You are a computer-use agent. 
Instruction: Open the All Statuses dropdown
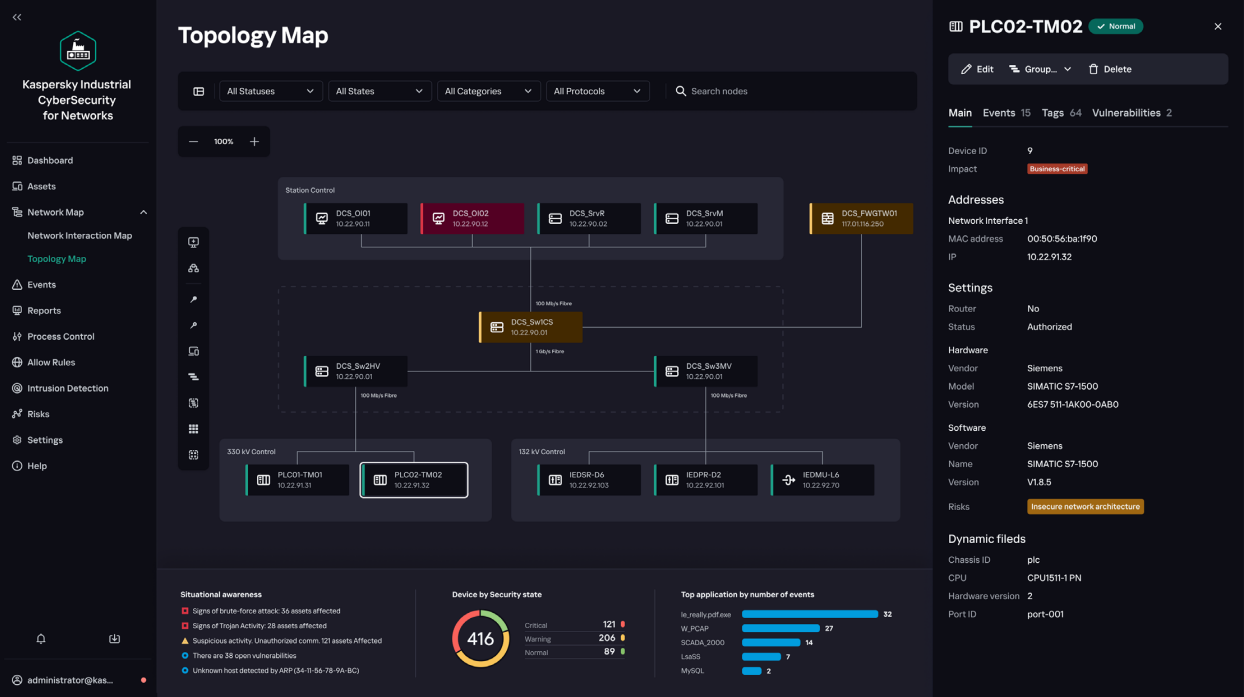coord(271,91)
